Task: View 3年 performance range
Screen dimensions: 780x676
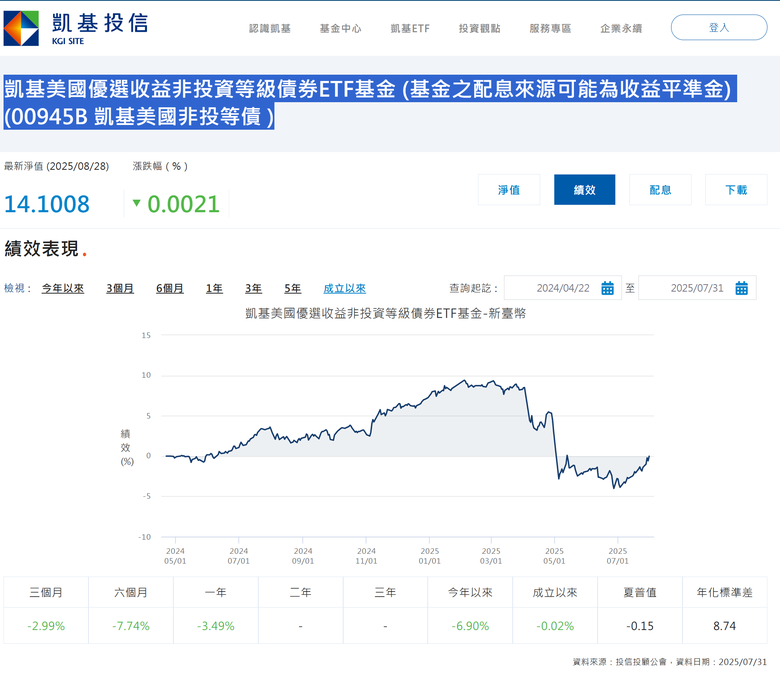Action: click(x=253, y=289)
